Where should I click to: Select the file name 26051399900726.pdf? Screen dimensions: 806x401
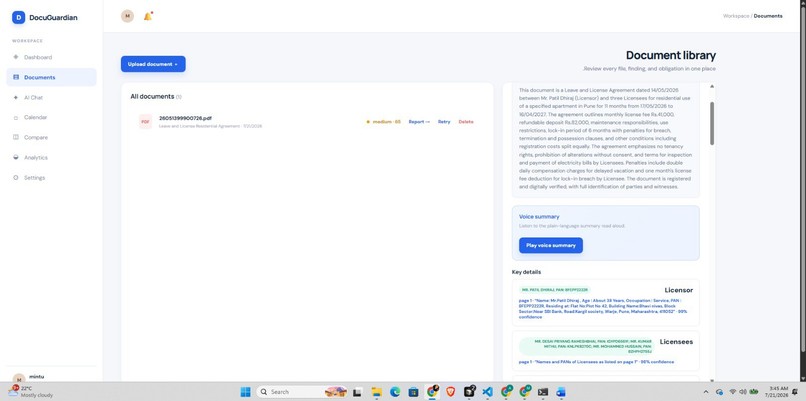point(185,118)
